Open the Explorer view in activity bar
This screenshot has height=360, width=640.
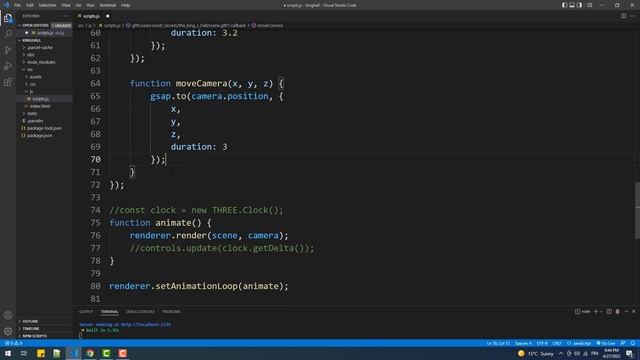click(8, 18)
